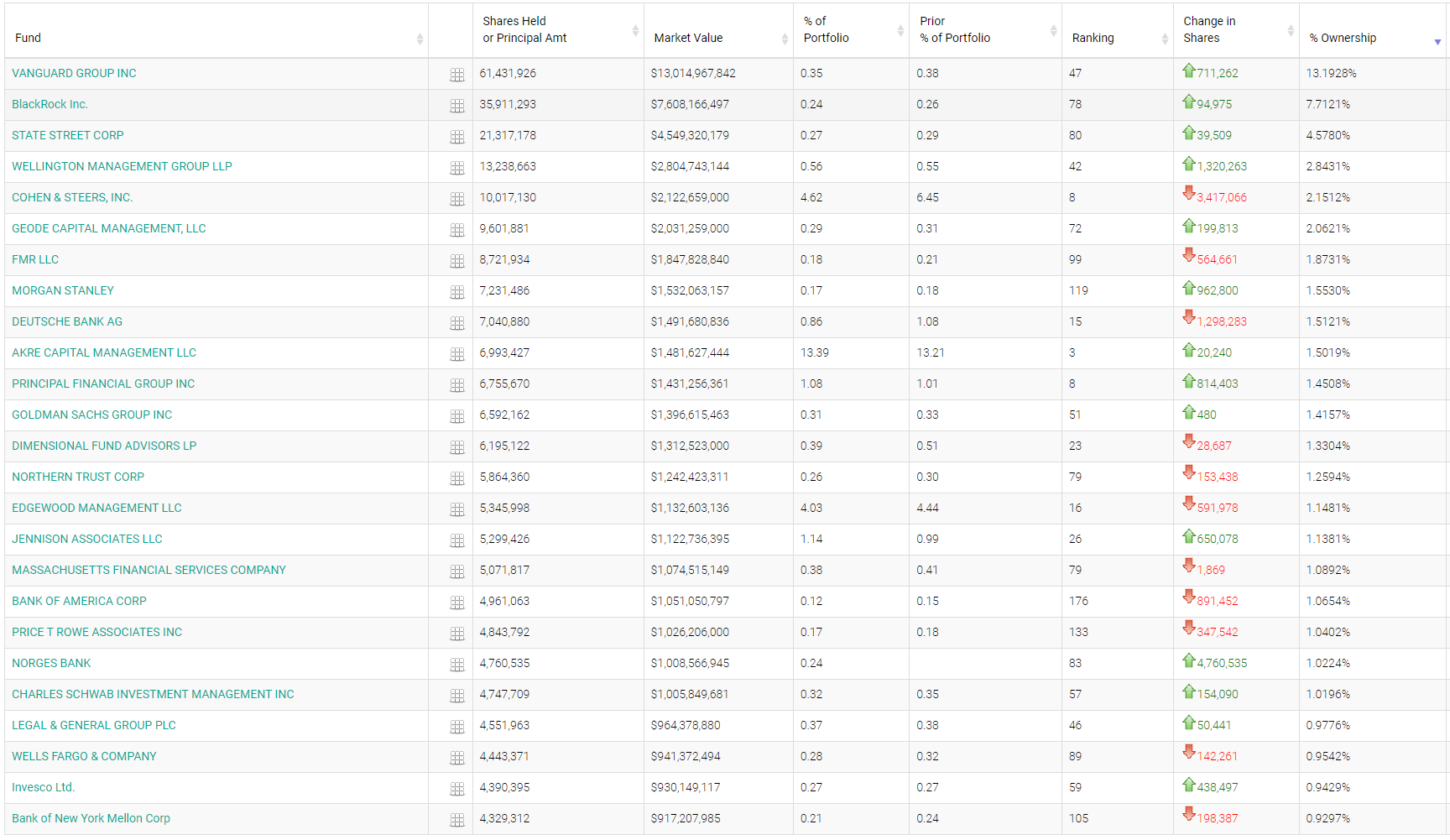The width and height of the screenshot is (1450, 840).
Task: Click grid icon for Massachusetts Financial Services
Action: click(x=457, y=571)
